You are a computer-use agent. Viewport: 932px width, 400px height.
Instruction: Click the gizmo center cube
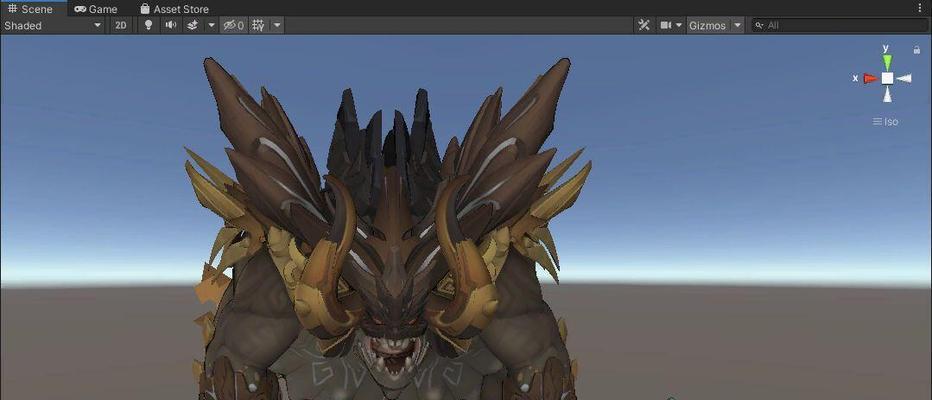(887, 78)
